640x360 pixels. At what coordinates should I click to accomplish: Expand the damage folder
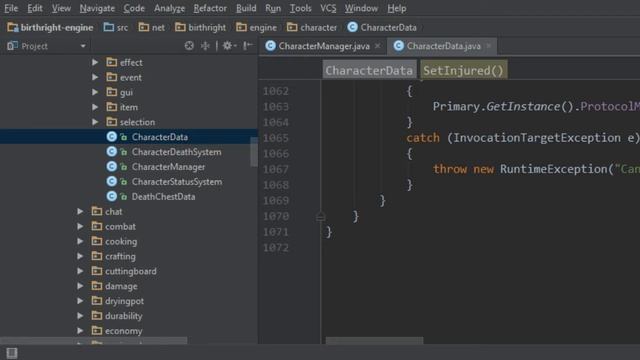(x=80, y=286)
